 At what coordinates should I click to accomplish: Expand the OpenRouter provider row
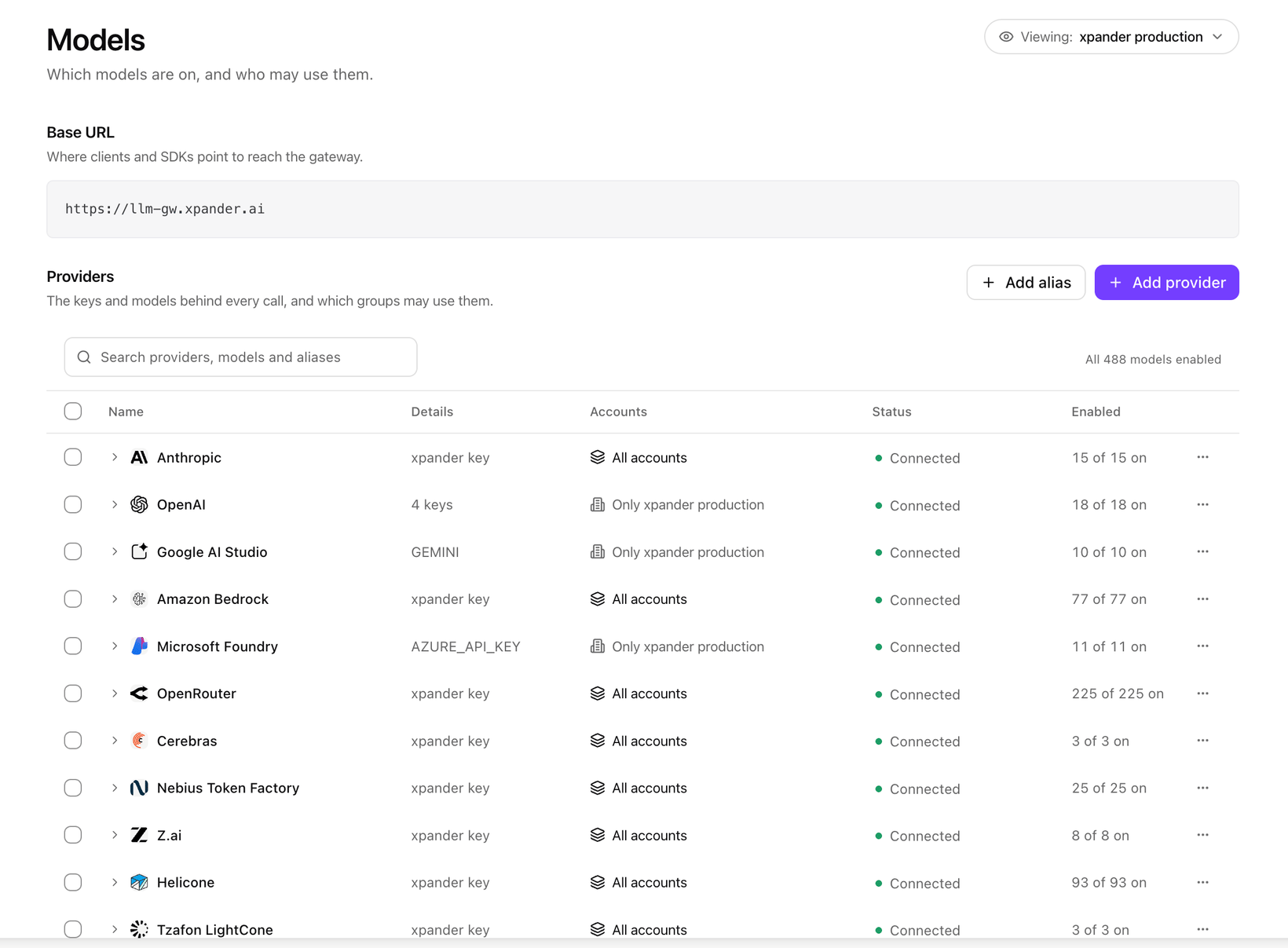(115, 694)
